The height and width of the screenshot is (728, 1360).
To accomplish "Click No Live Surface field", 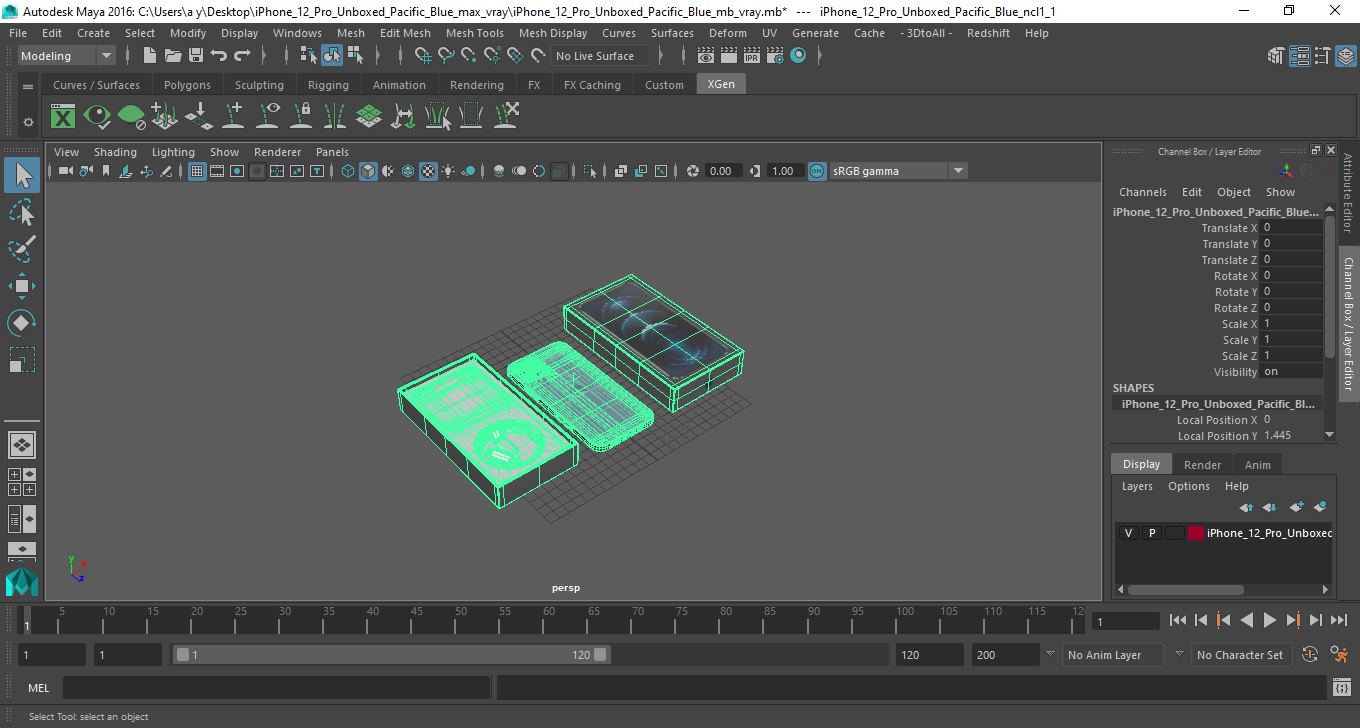I will click(x=600, y=56).
